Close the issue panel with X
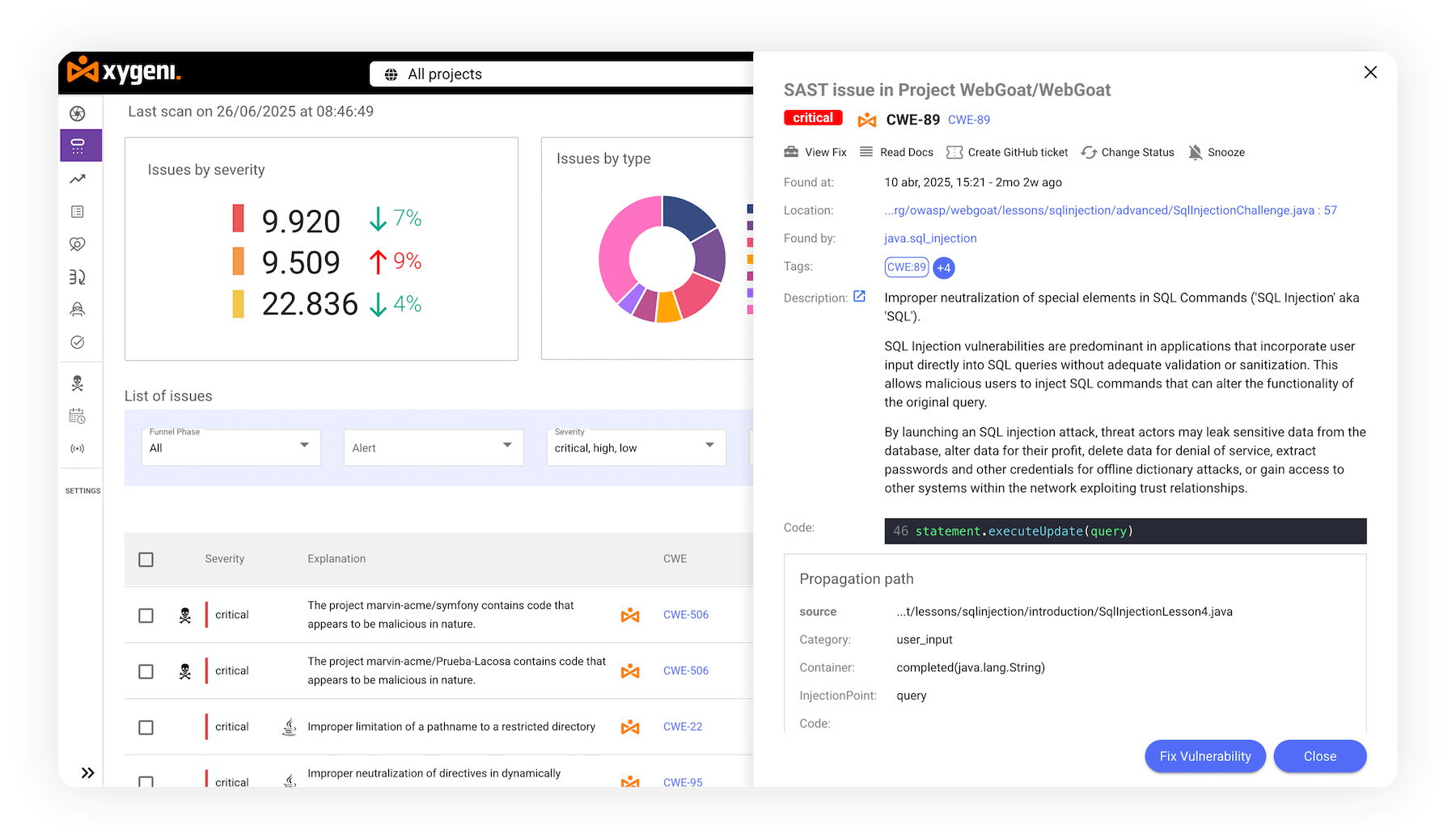The width and height of the screenshot is (1456, 838). [x=1370, y=72]
